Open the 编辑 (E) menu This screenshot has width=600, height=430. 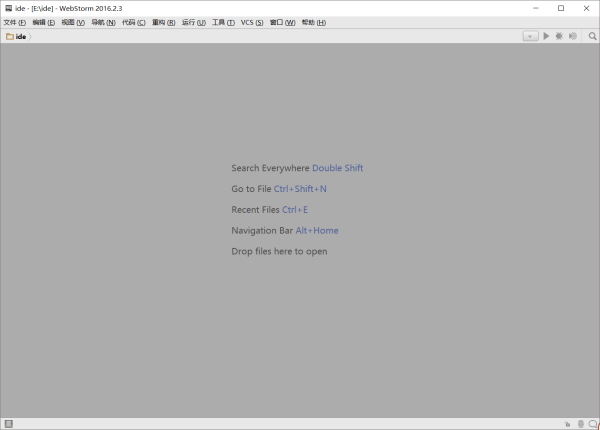coord(44,23)
